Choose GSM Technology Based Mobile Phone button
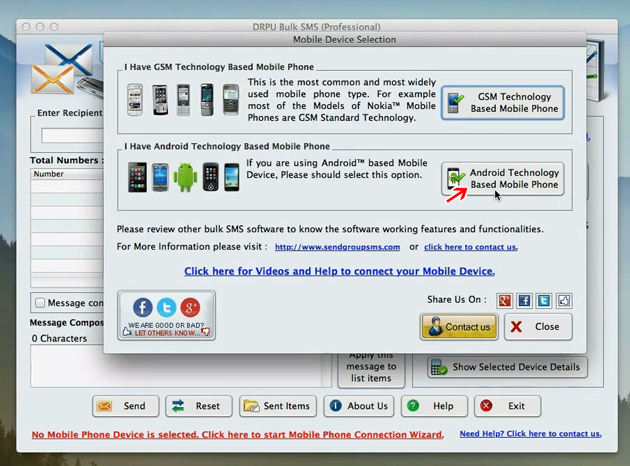 (x=503, y=103)
